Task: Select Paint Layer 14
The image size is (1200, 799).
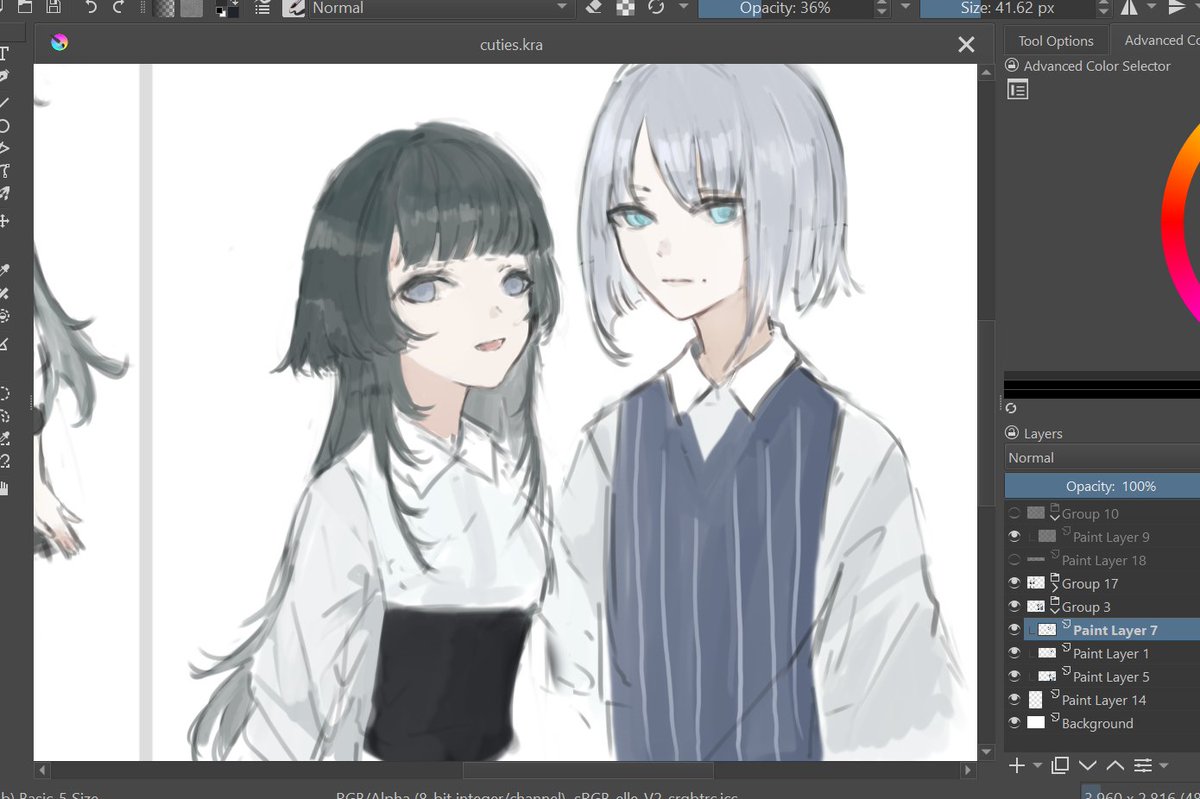Action: (x=1104, y=700)
